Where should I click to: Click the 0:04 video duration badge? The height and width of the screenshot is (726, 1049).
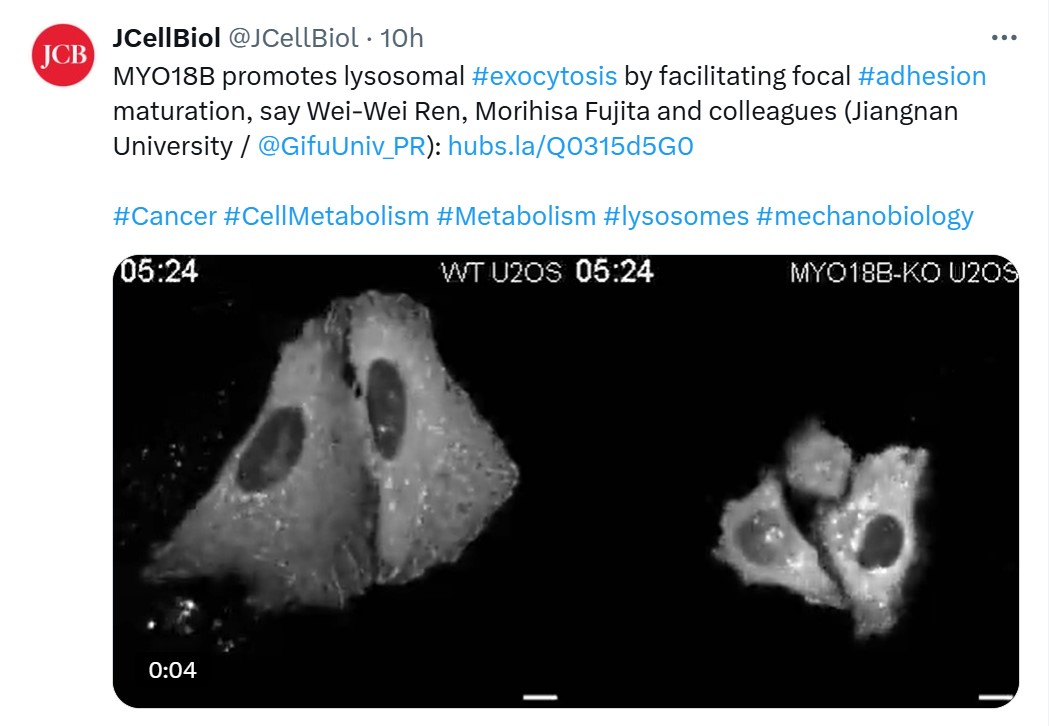coord(173,670)
